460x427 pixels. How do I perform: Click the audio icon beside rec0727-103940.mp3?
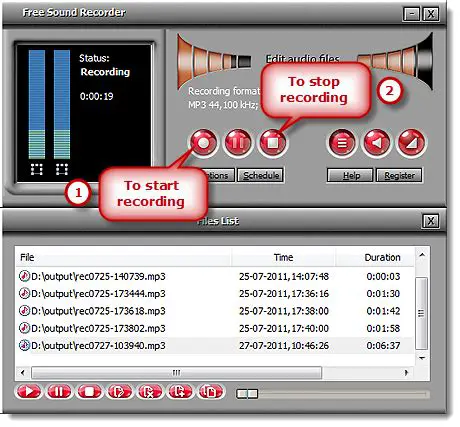(x=24, y=346)
